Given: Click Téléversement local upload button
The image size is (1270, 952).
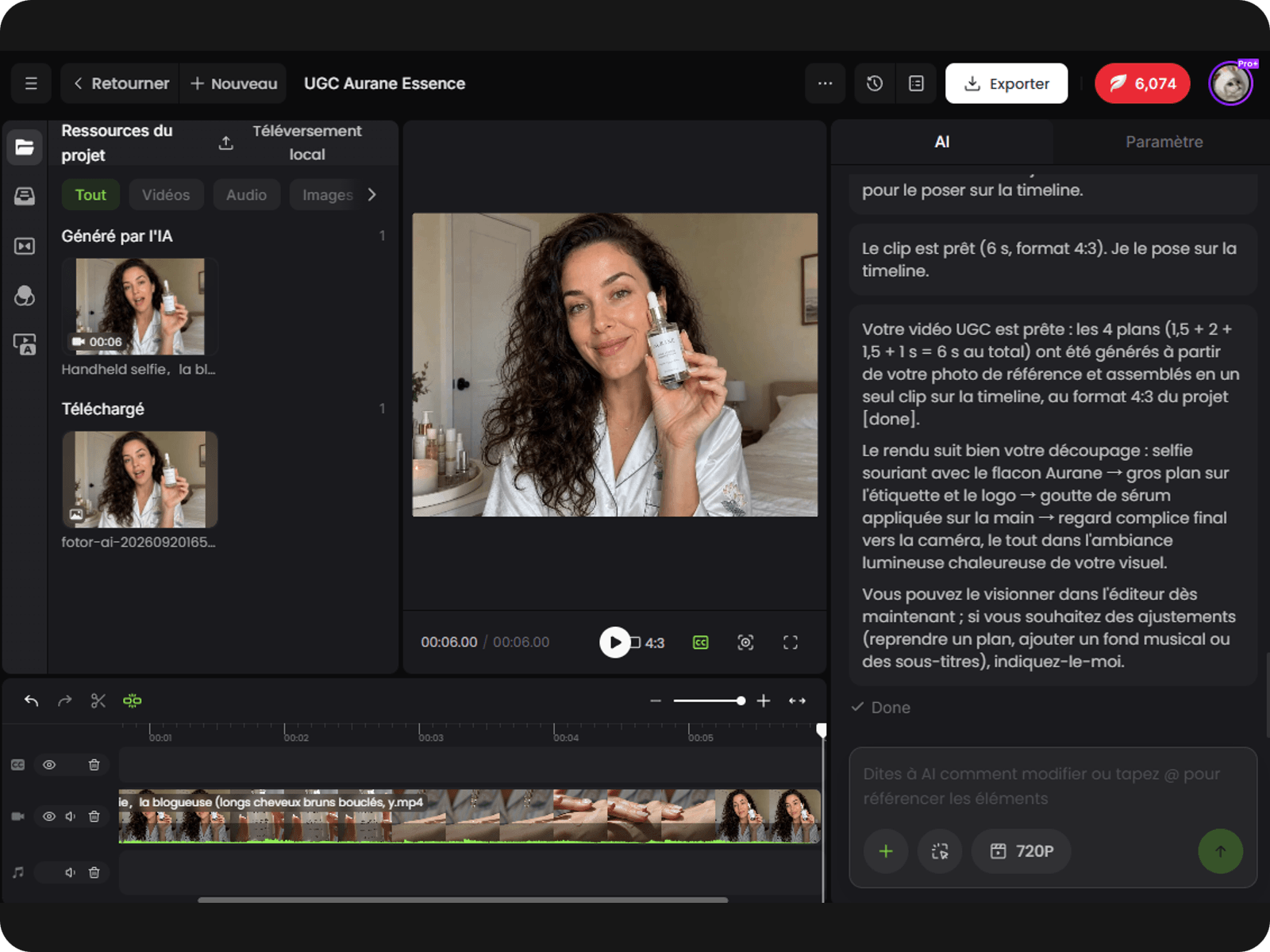Looking at the screenshot, I should tap(291, 143).
